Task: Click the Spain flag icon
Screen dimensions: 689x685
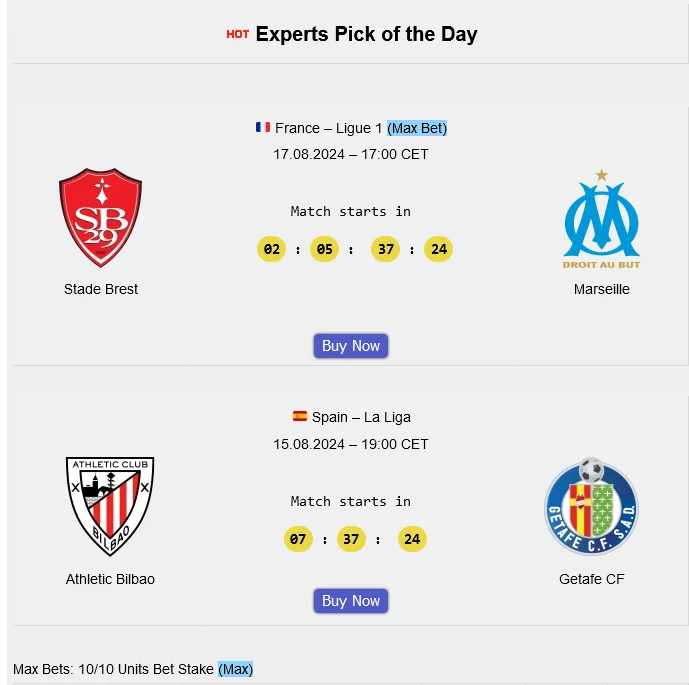Action: (300, 417)
